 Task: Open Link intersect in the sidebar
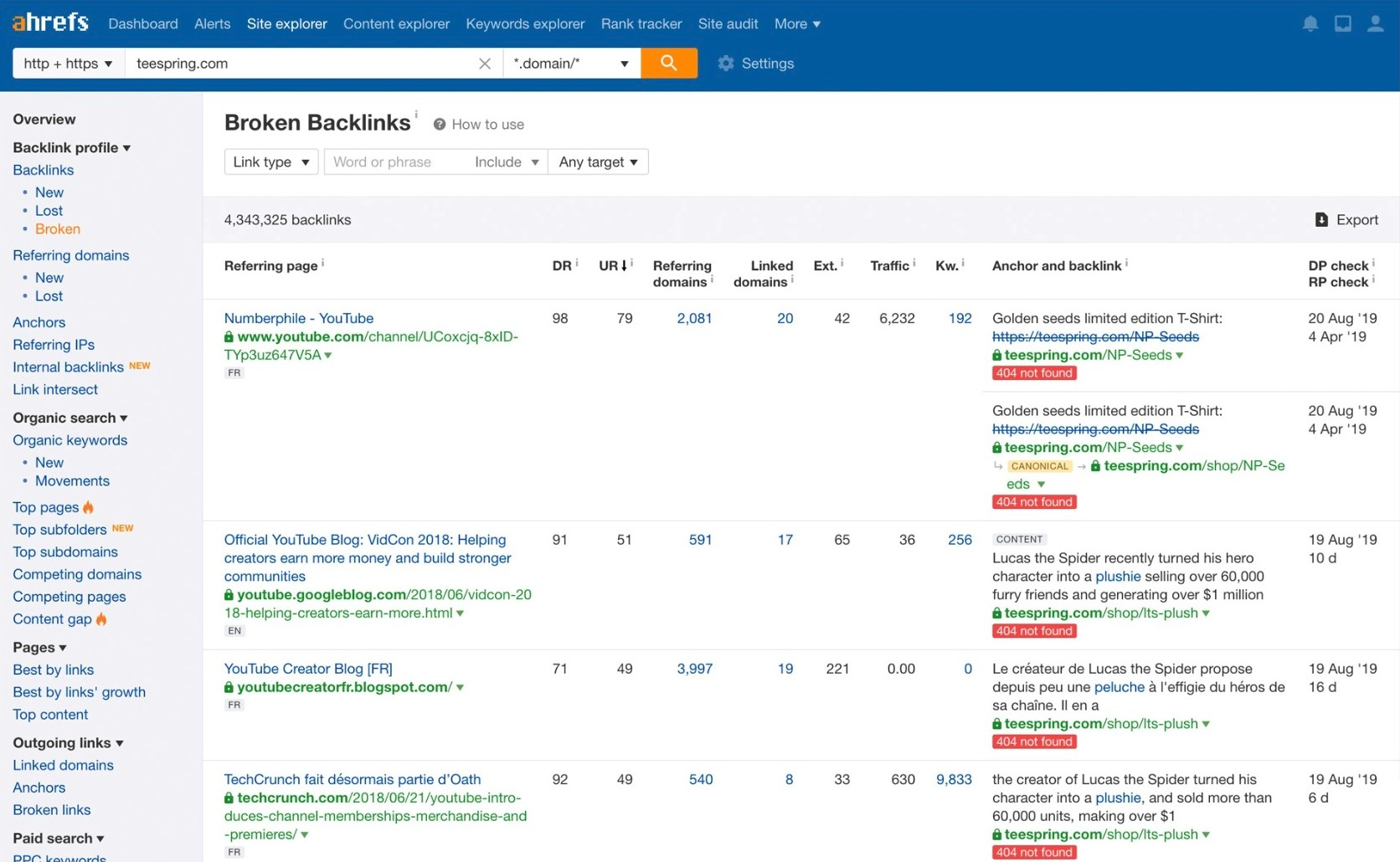point(55,389)
